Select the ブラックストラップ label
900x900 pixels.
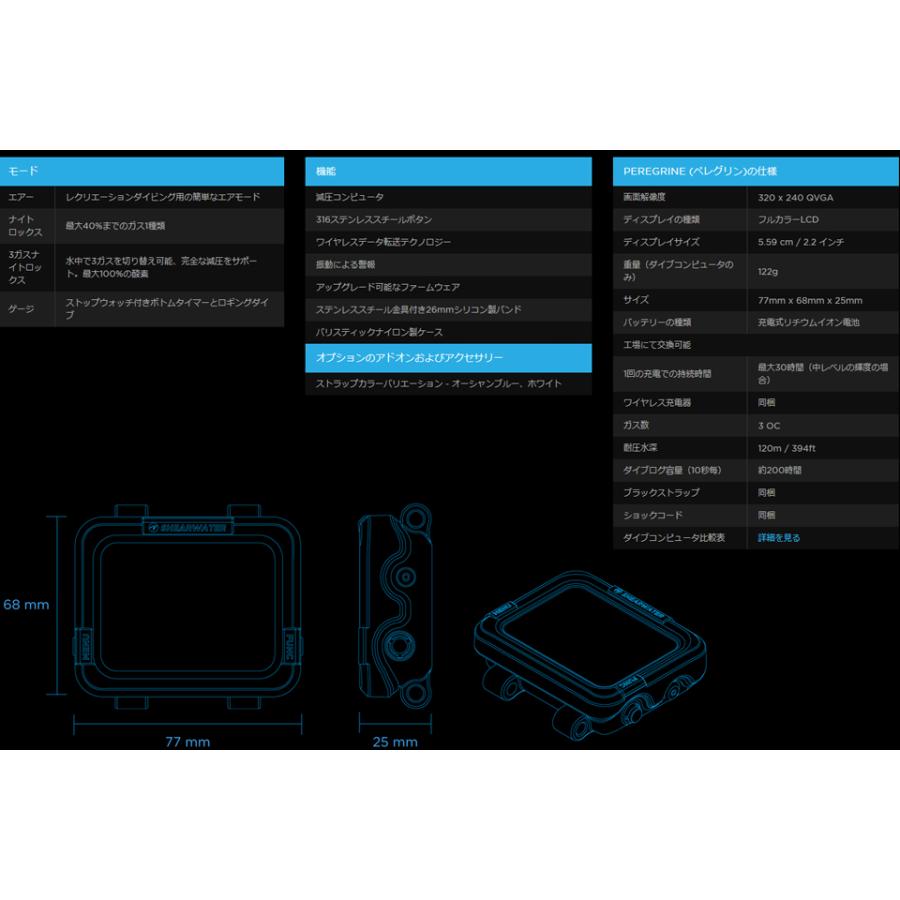tap(661, 492)
